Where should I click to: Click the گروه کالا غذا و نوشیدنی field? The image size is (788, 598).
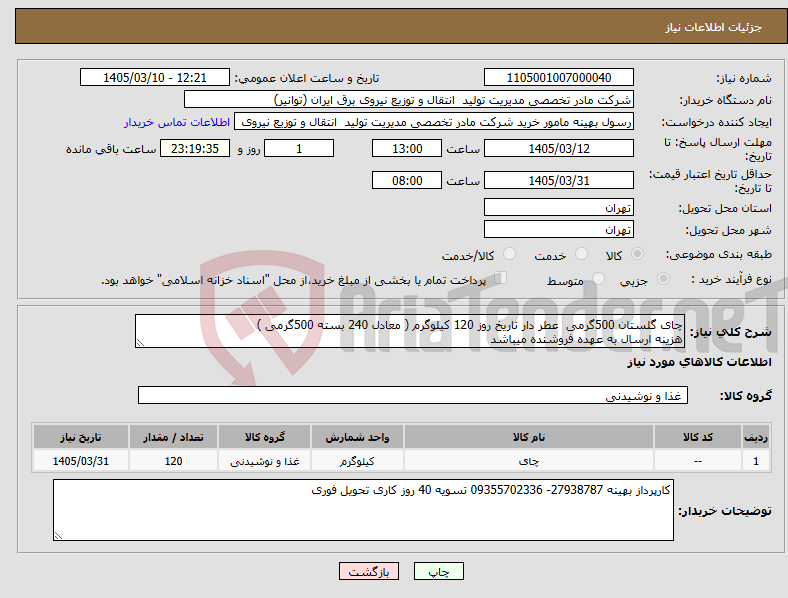[x=413, y=395]
